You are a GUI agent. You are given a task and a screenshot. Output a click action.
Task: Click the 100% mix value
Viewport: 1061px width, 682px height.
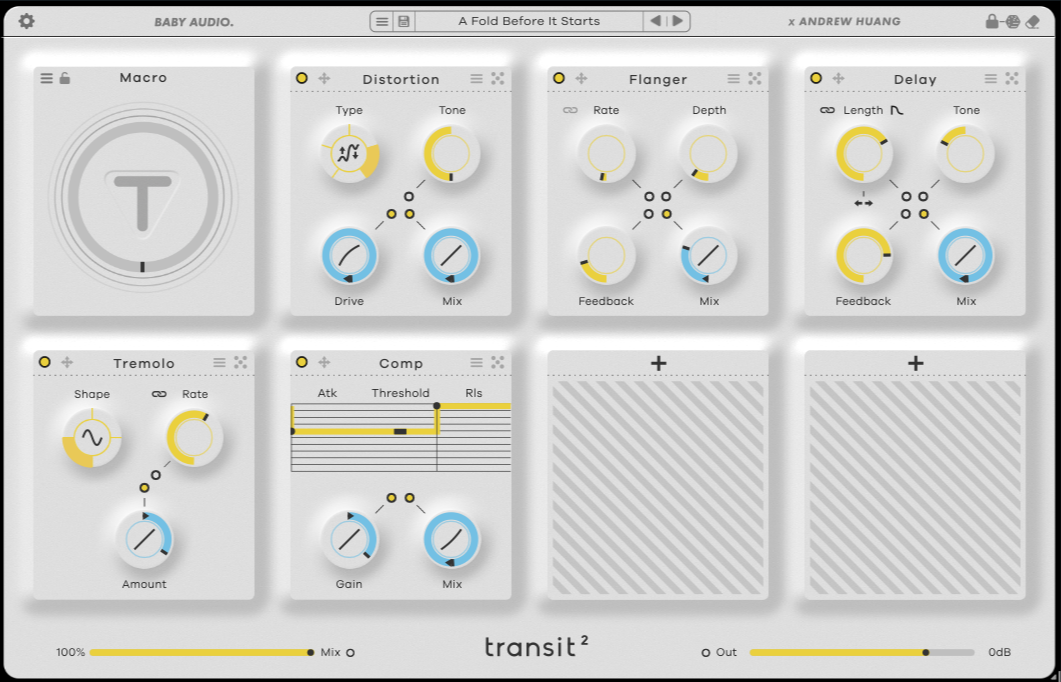pyautogui.click(x=70, y=653)
